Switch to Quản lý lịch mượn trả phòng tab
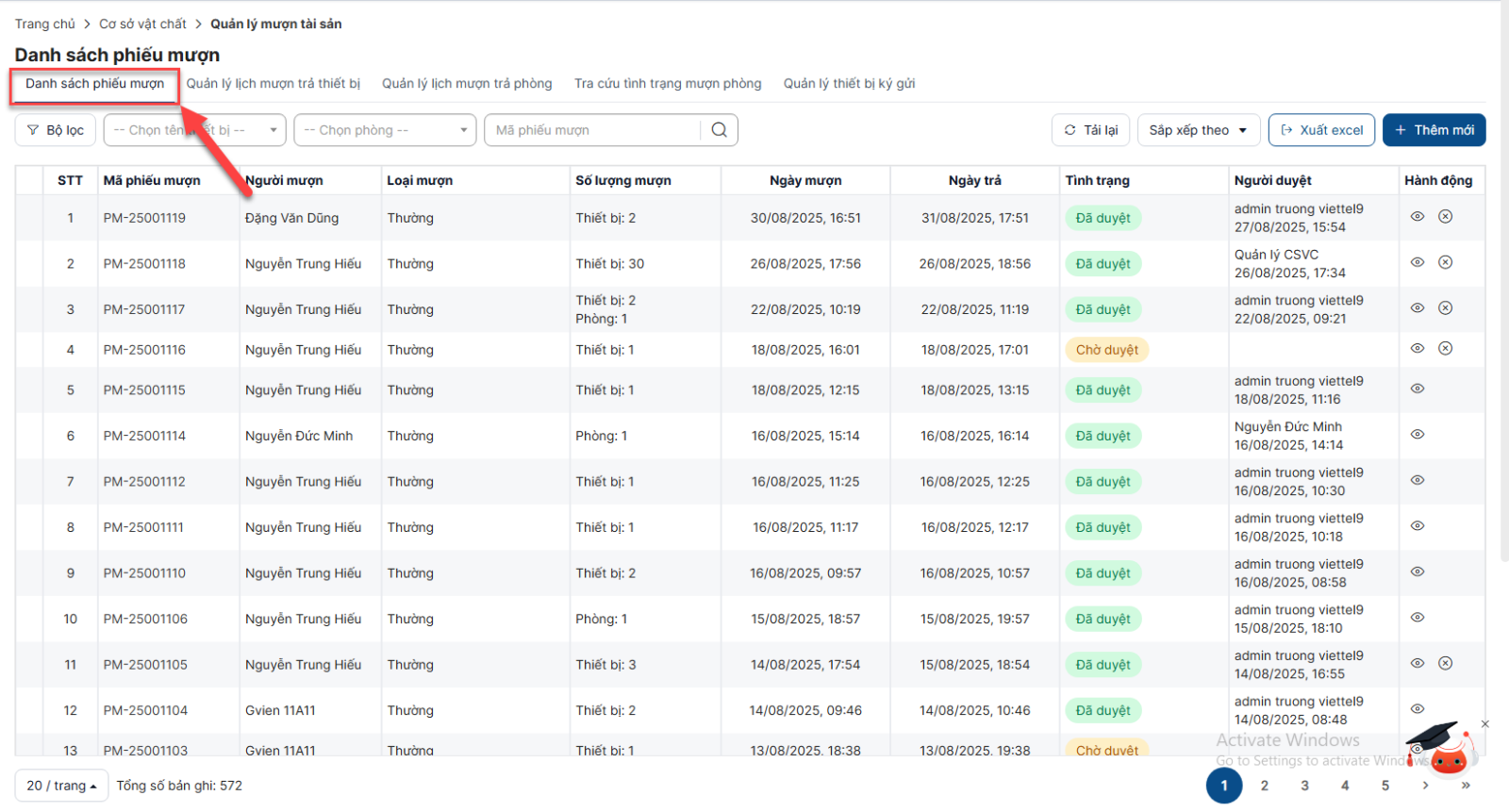Viewport: 1509px width, 812px height. coord(467,84)
